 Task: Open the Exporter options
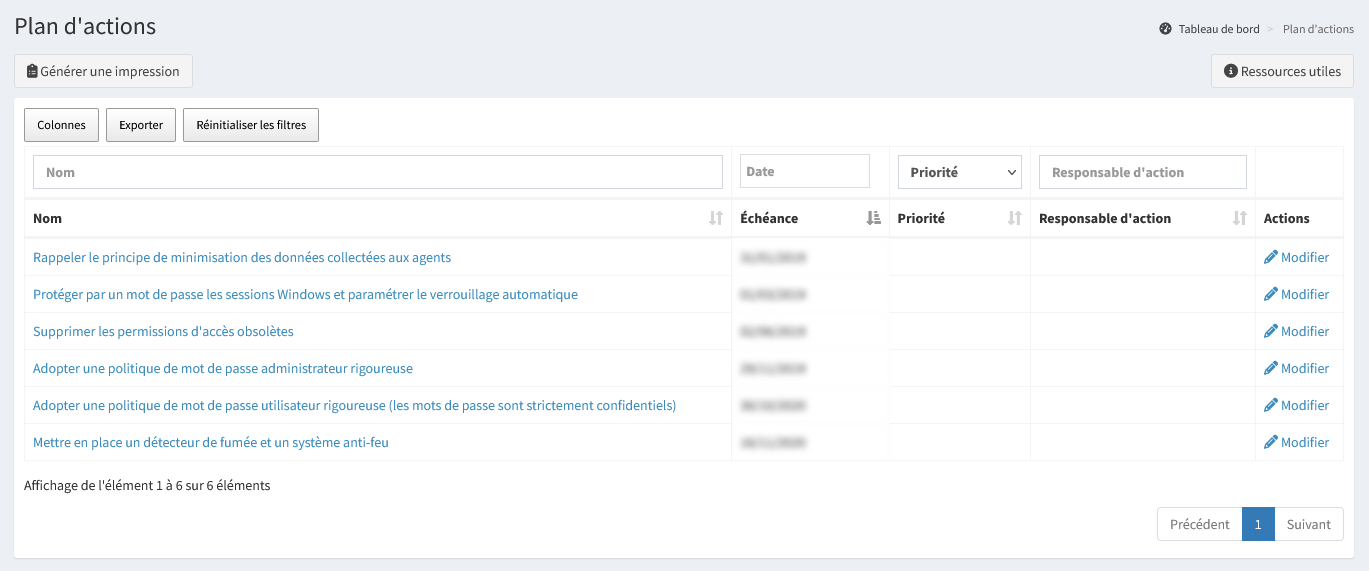141,125
